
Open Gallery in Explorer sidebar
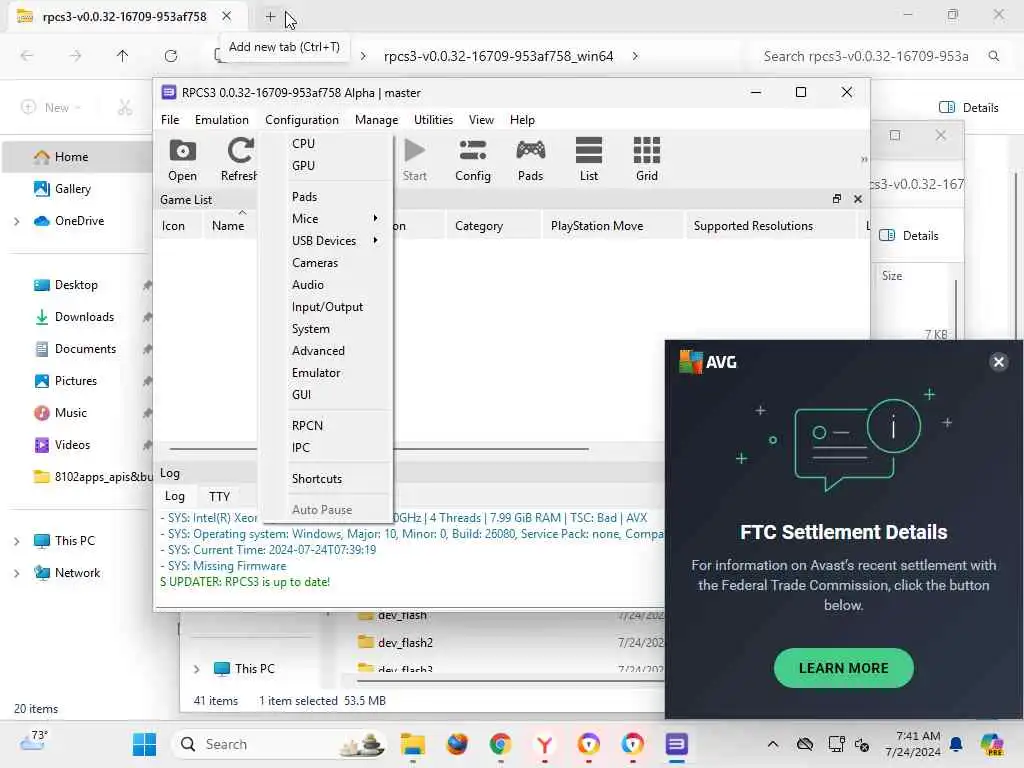[x=72, y=189]
